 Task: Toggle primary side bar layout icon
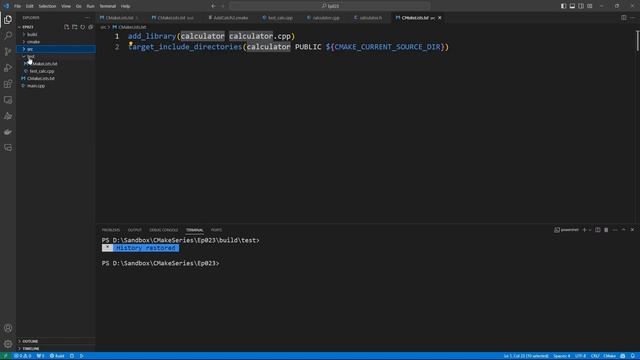[x=563, y=6]
